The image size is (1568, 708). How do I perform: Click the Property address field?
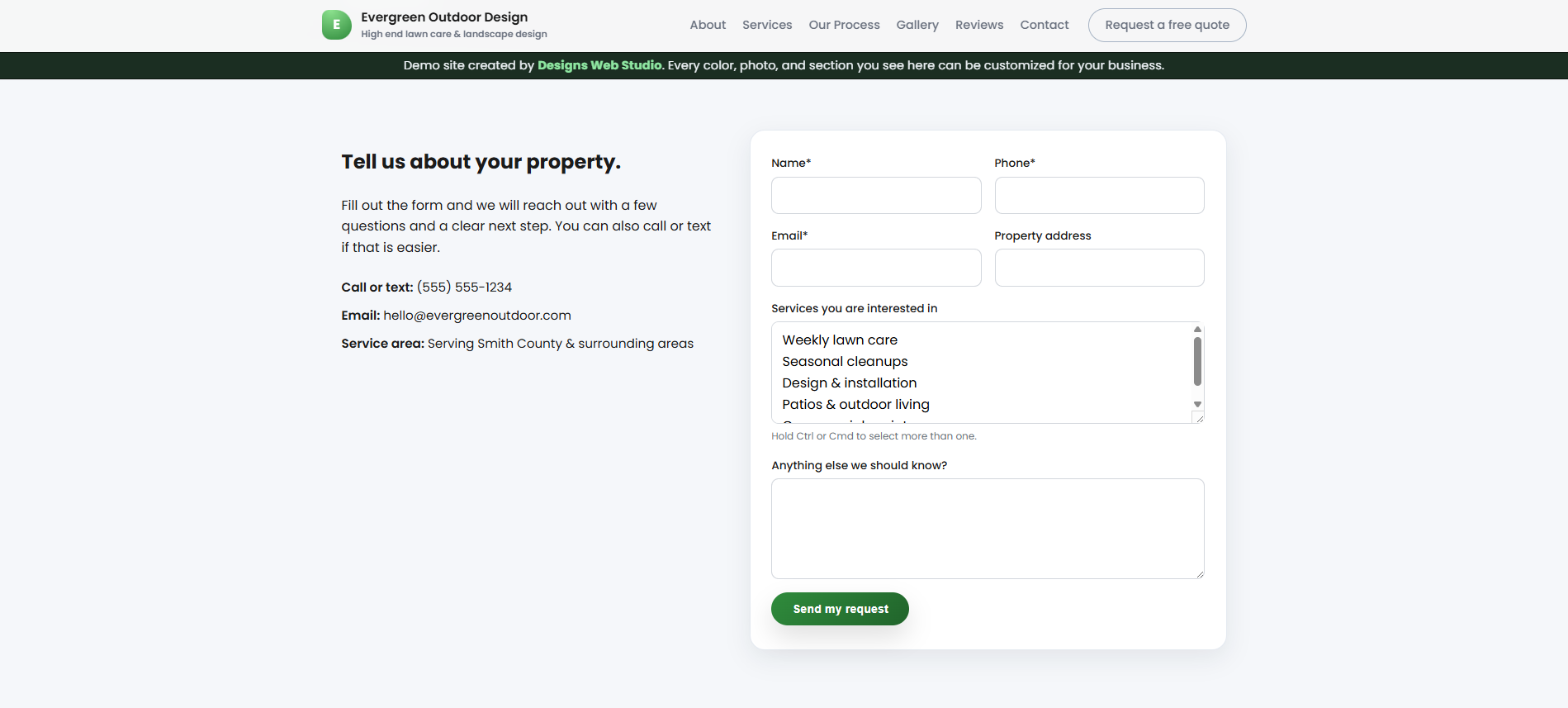coord(1099,267)
